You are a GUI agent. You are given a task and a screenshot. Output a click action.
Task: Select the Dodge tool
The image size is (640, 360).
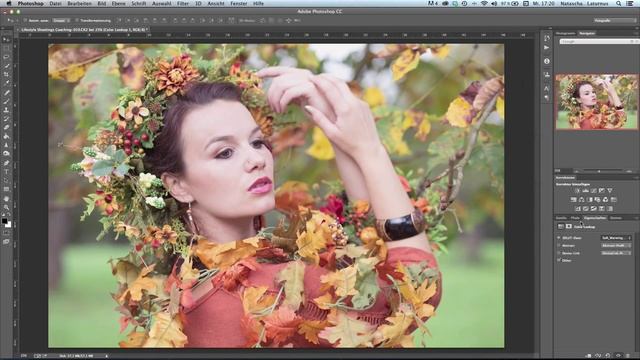[6, 153]
